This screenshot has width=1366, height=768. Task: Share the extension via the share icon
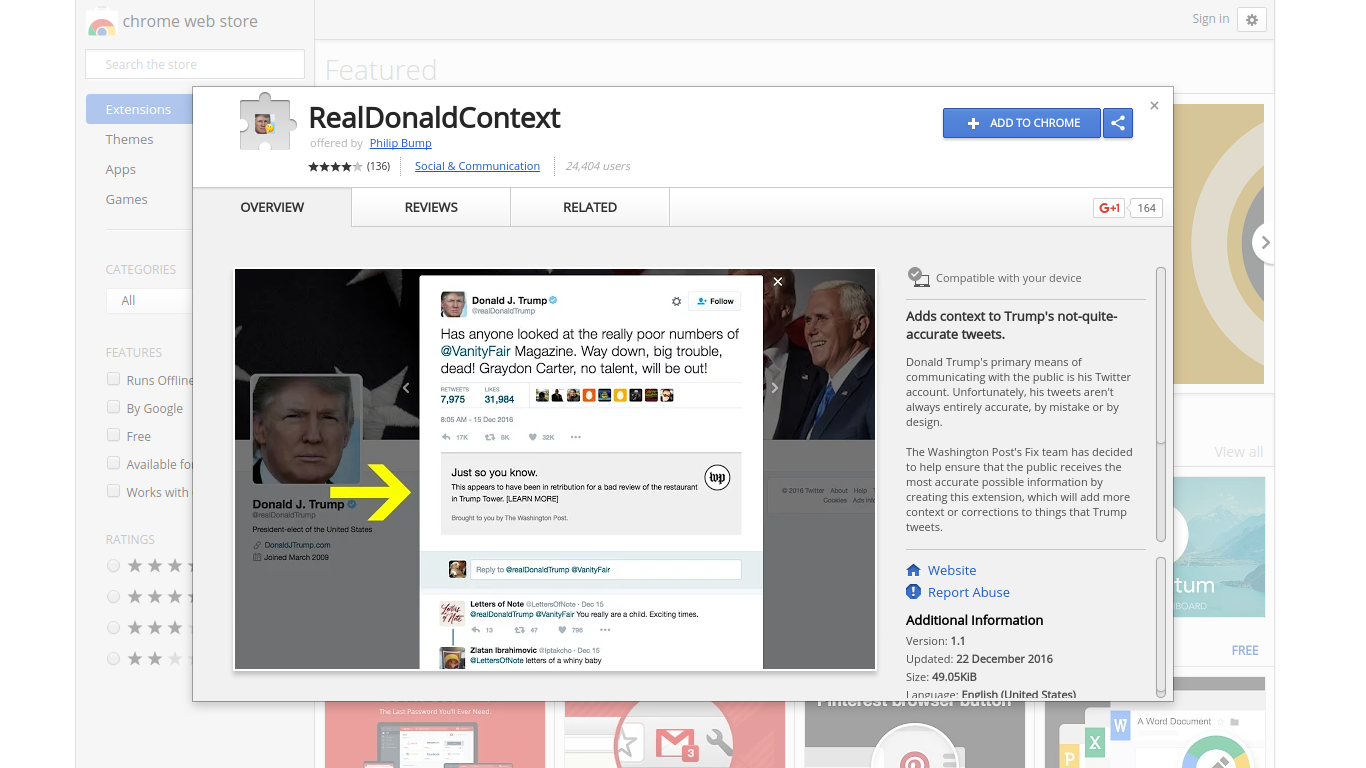pos(1118,123)
